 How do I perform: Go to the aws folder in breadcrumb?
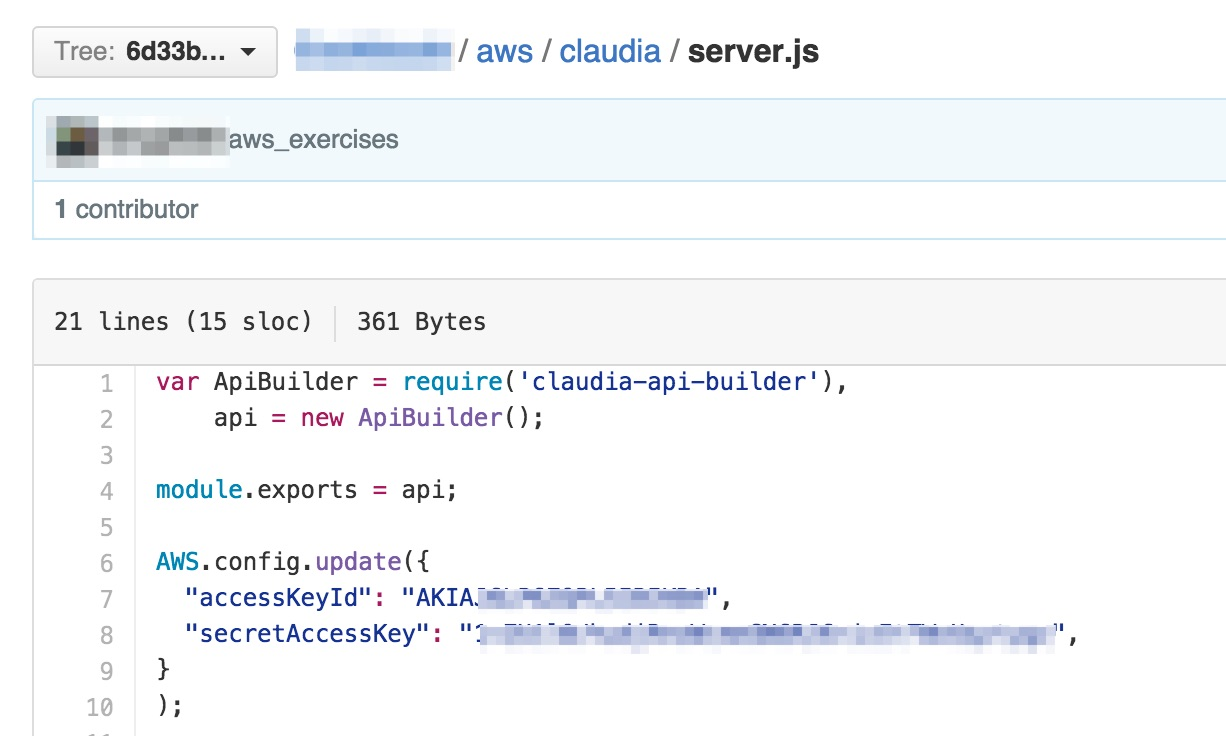pyautogui.click(x=504, y=51)
